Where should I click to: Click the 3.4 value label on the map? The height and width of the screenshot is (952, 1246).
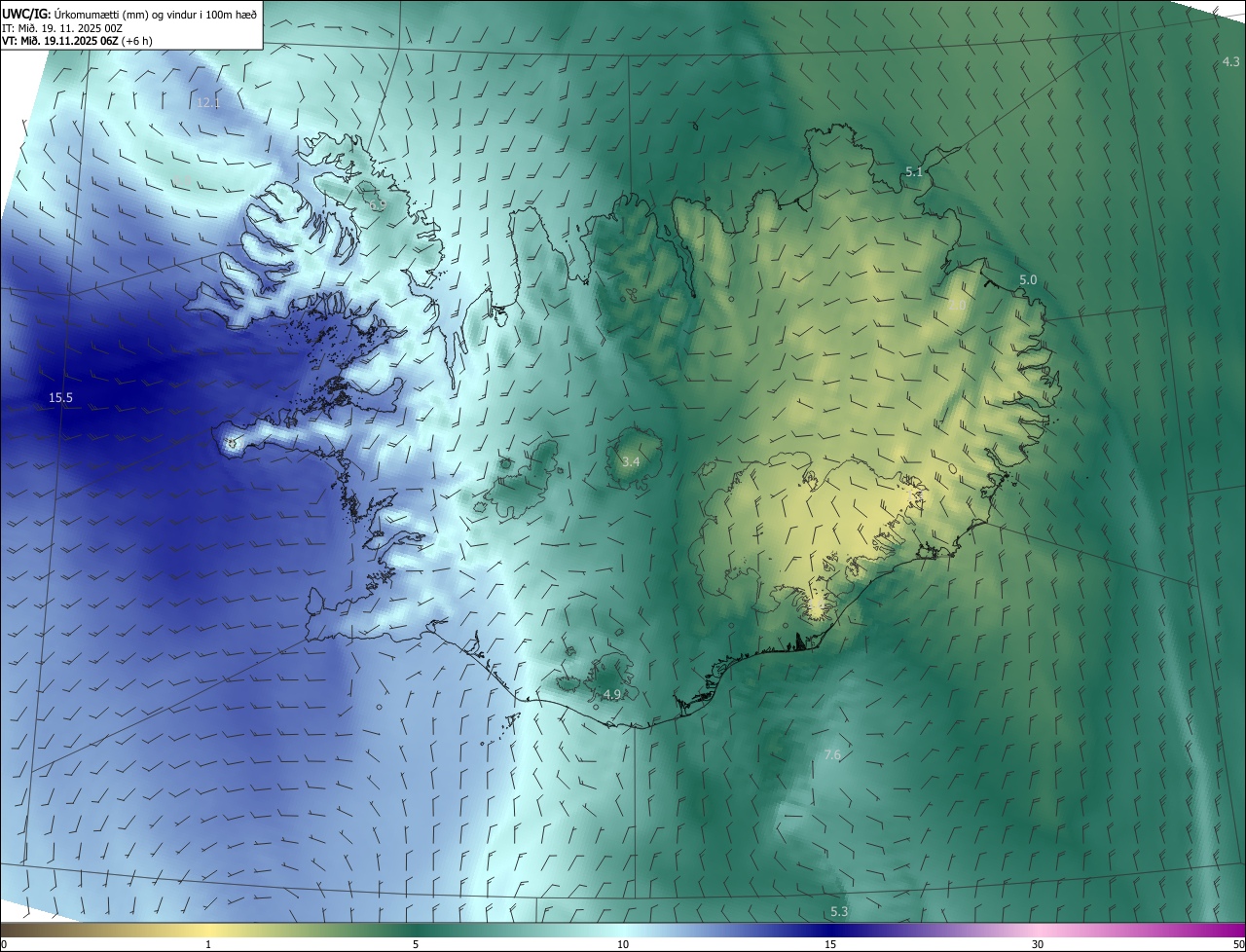tap(631, 461)
